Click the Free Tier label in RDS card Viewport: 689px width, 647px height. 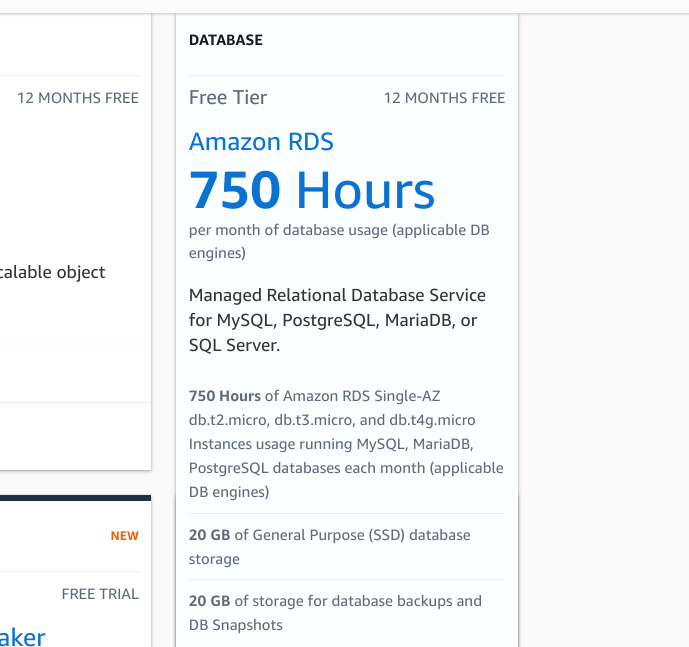pos(228,98)
